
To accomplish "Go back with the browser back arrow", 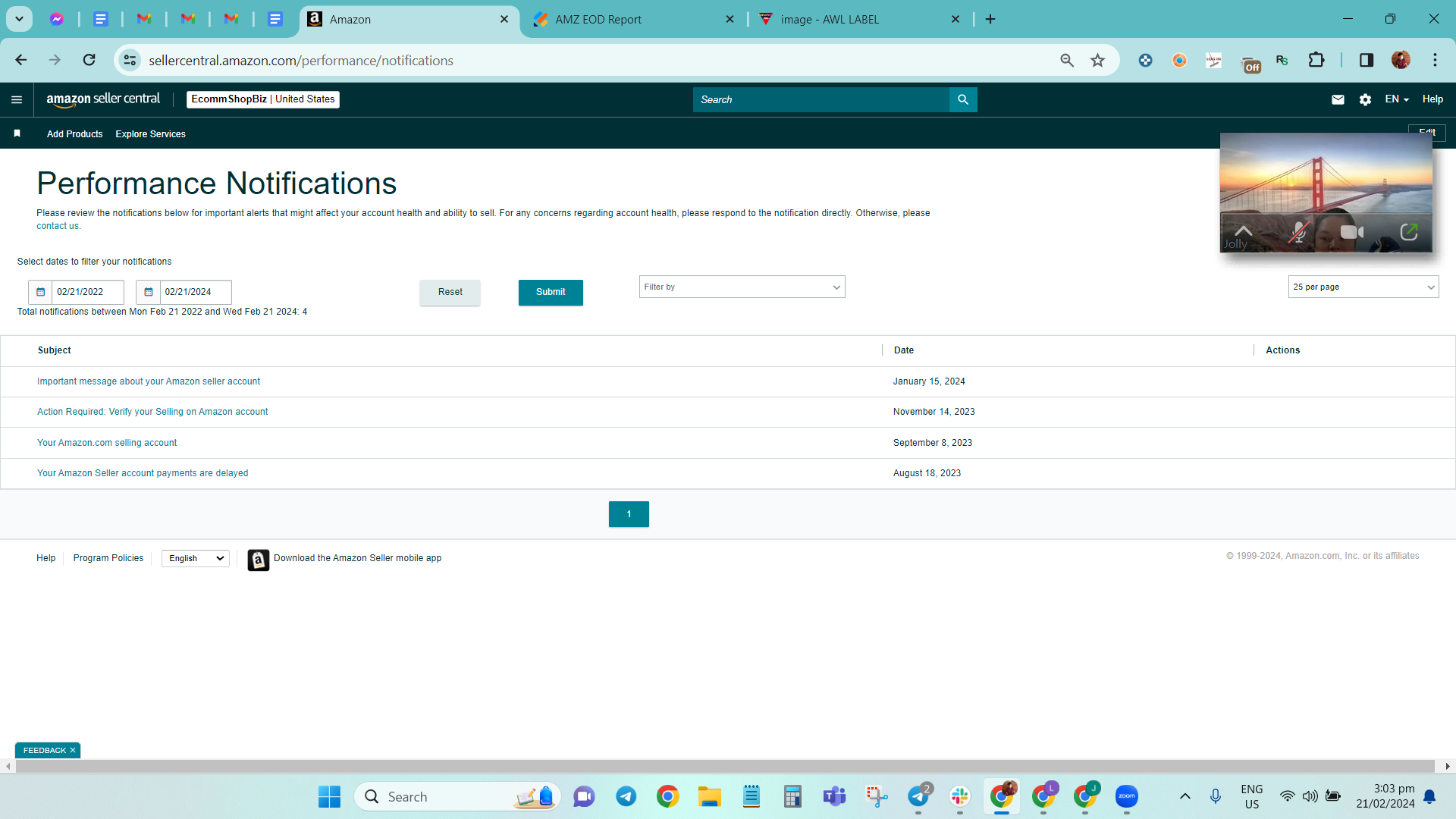I will coord(21,60).
